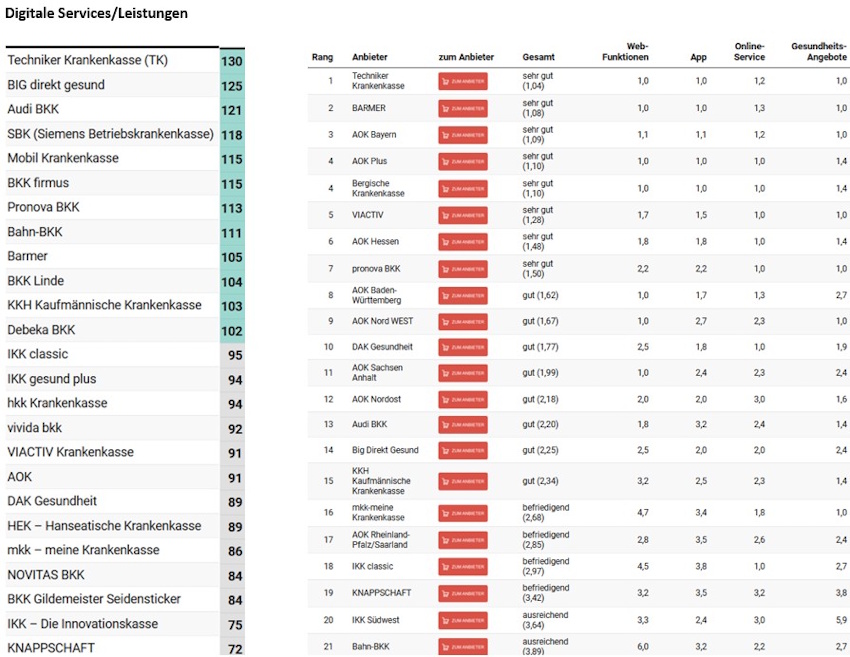Click the red cart button for AOK Hessen
Screen dimensions: 850x657
tap(462, 242)
